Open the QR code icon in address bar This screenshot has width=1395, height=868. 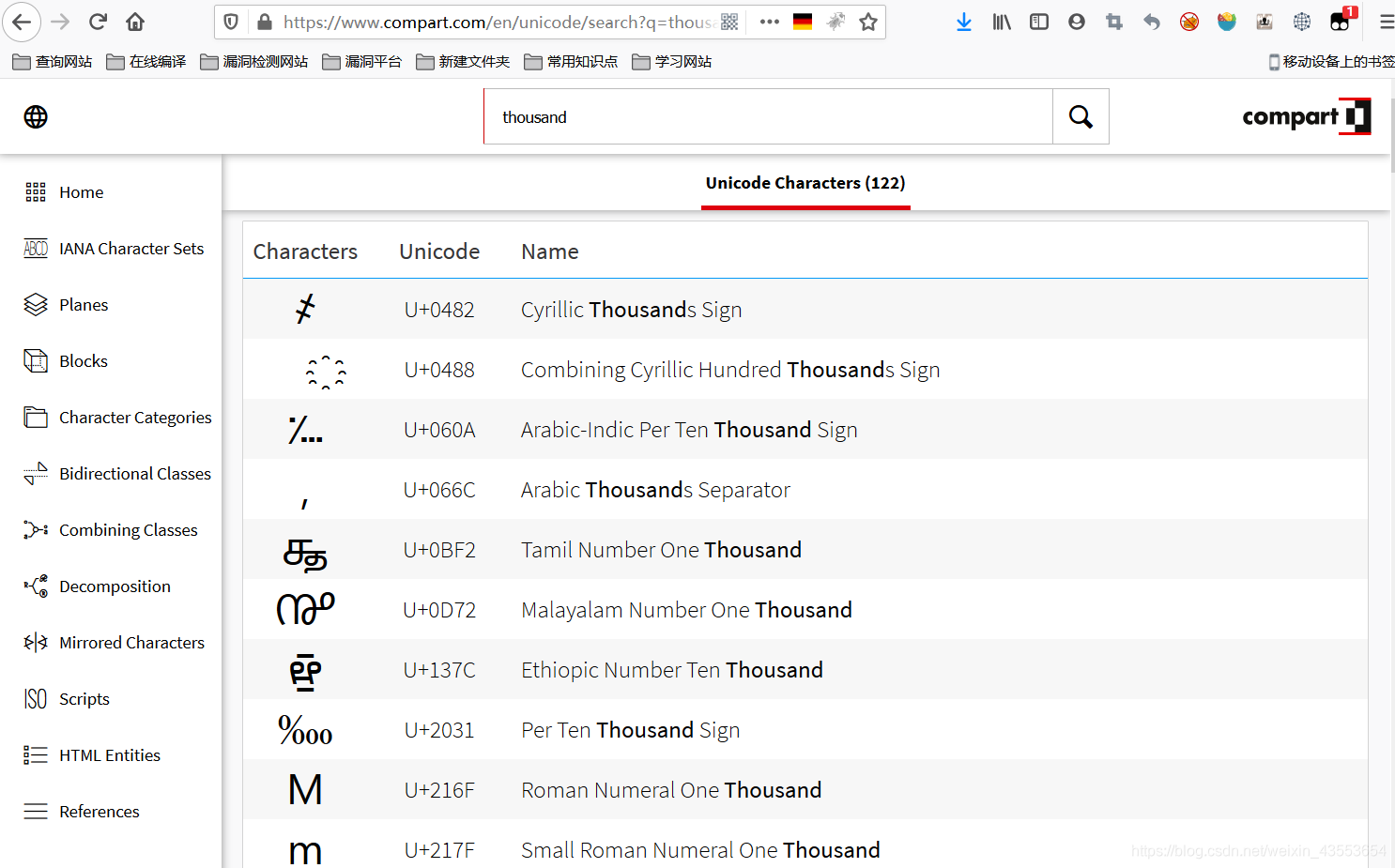pos(729,22)
